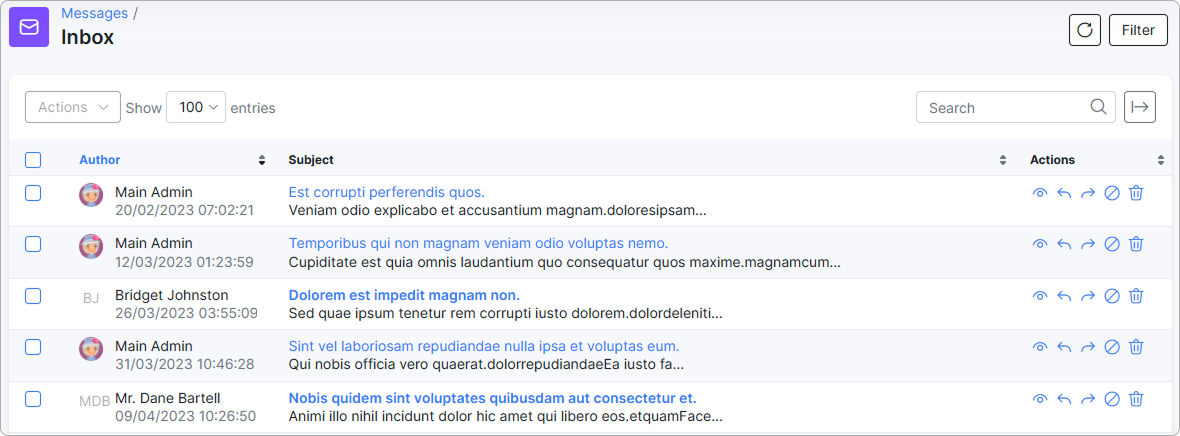Tick the select-all checkbox in the table header
Viewport: 1180px width, 436px height.
[33, 160]
